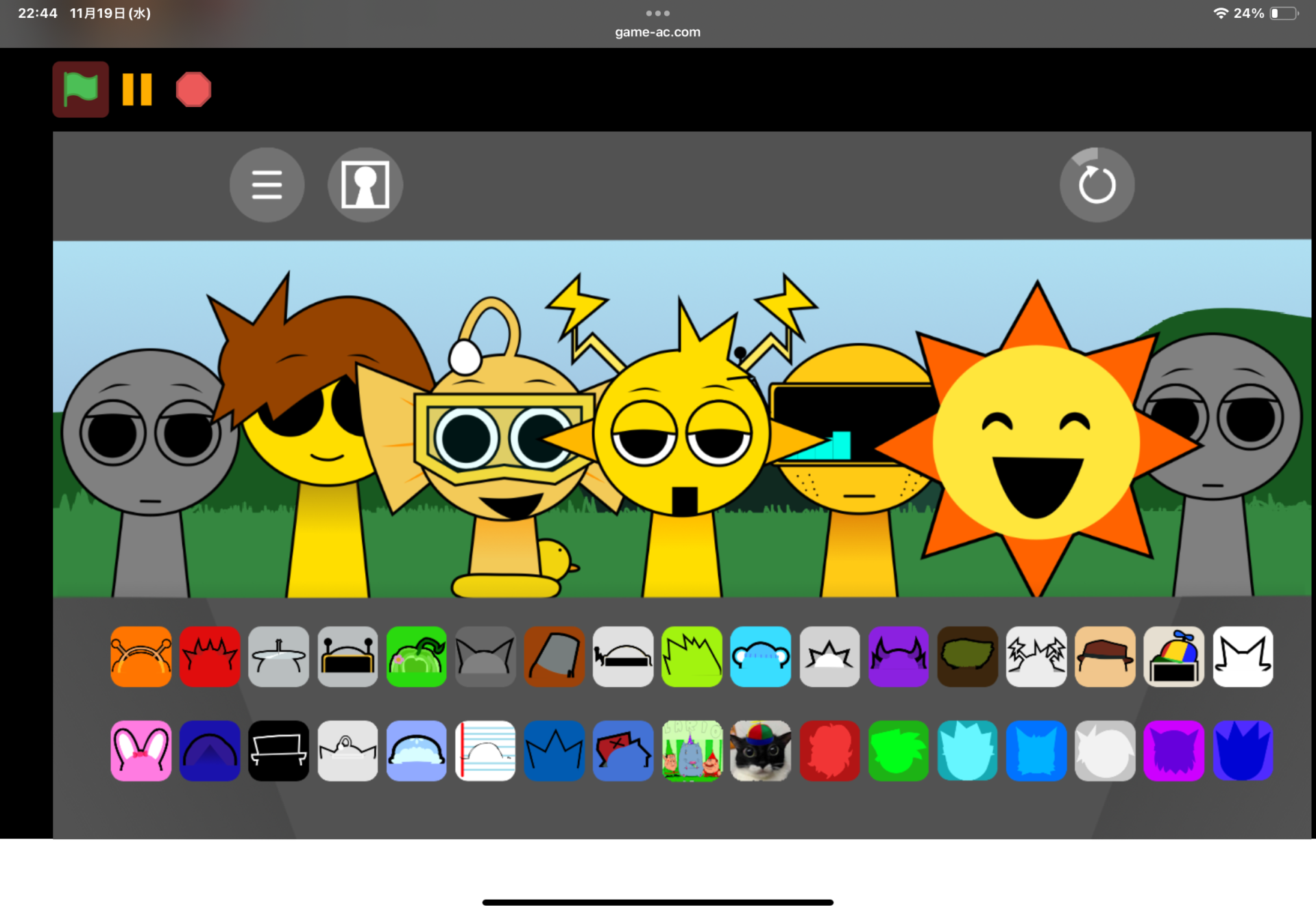This screenshot has width=1316, height=914.
Task: Pick the cat photo character icon
Action: [761, 751]
